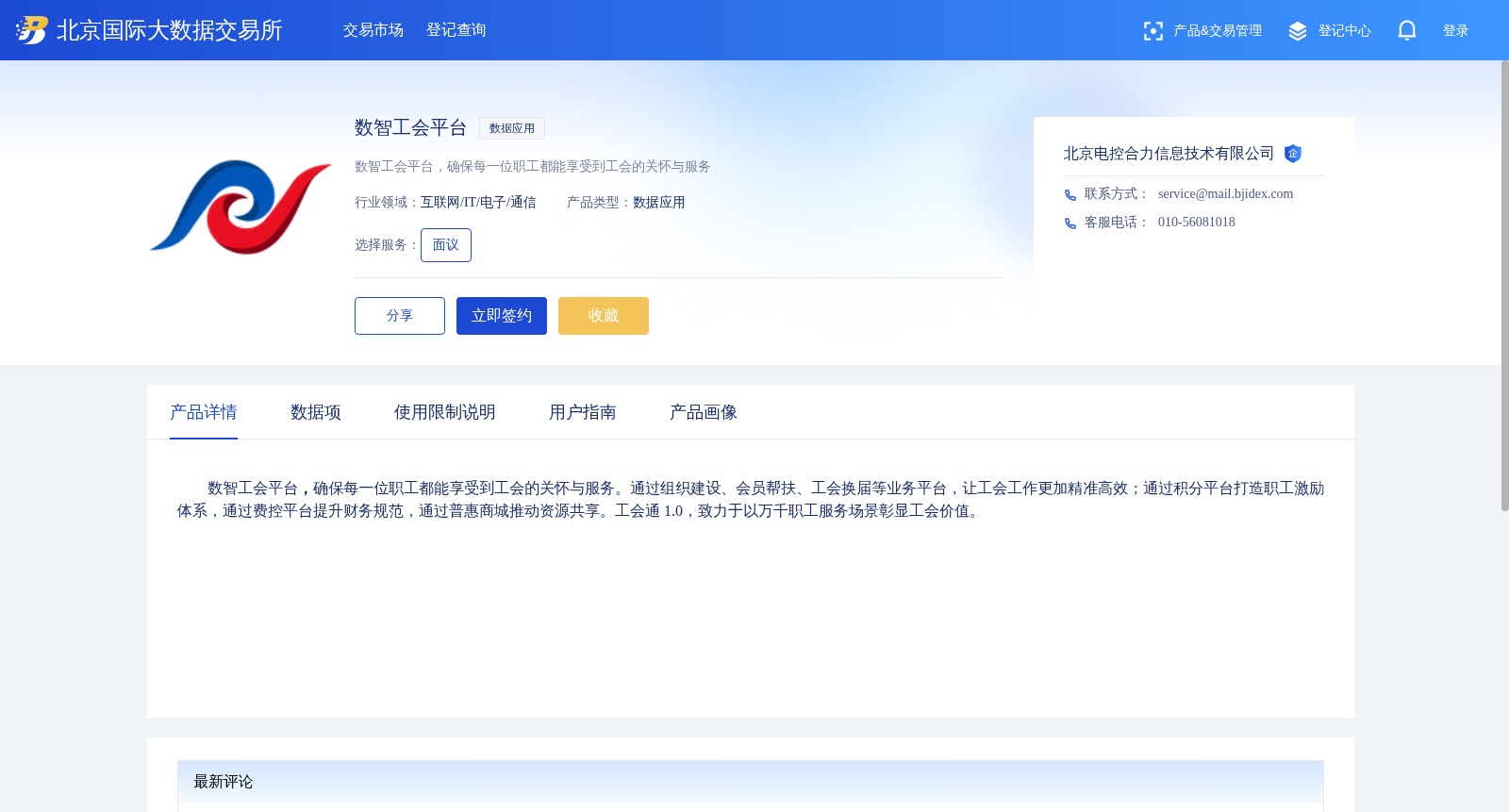Switch to the 产品详情 tab

tap(204, 412)
